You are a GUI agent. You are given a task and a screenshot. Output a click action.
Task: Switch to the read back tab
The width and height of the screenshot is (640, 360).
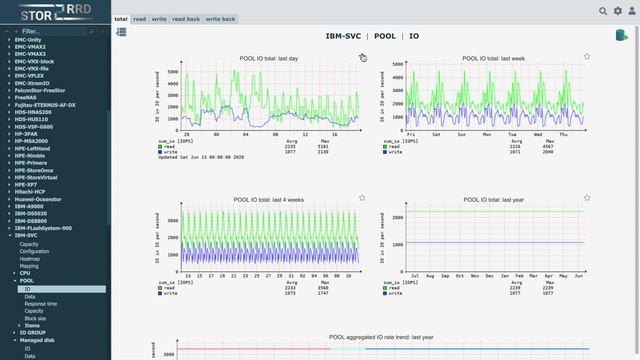click(186, 19)
